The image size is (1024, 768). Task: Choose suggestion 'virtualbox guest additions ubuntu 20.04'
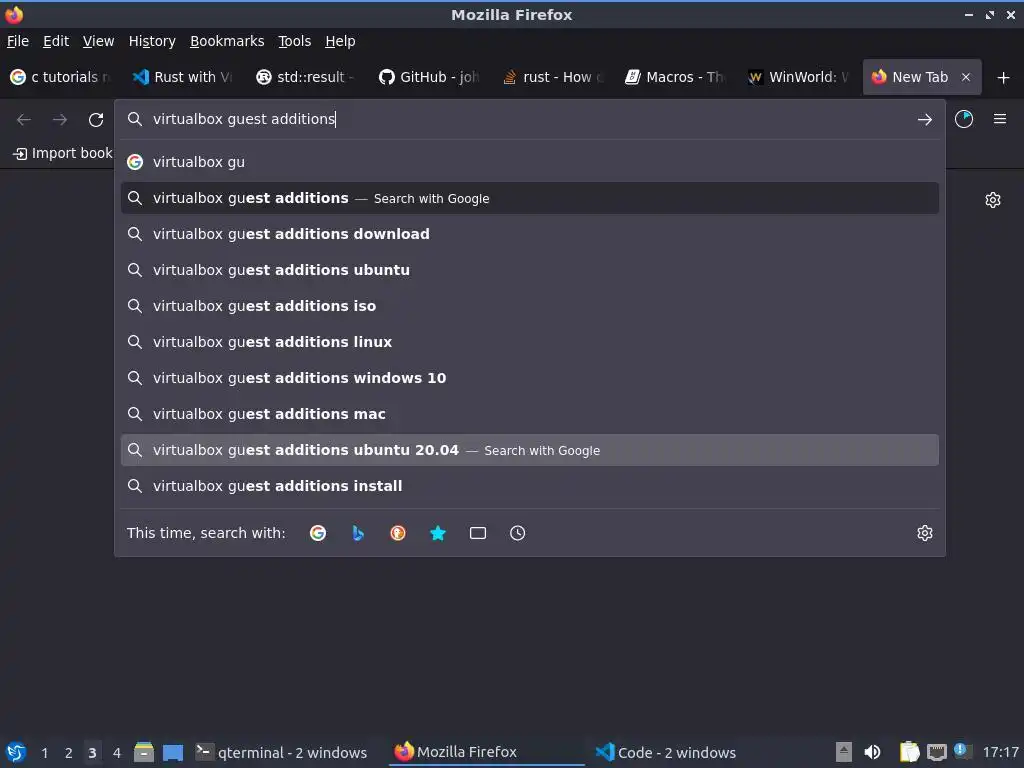pos(530,450)
